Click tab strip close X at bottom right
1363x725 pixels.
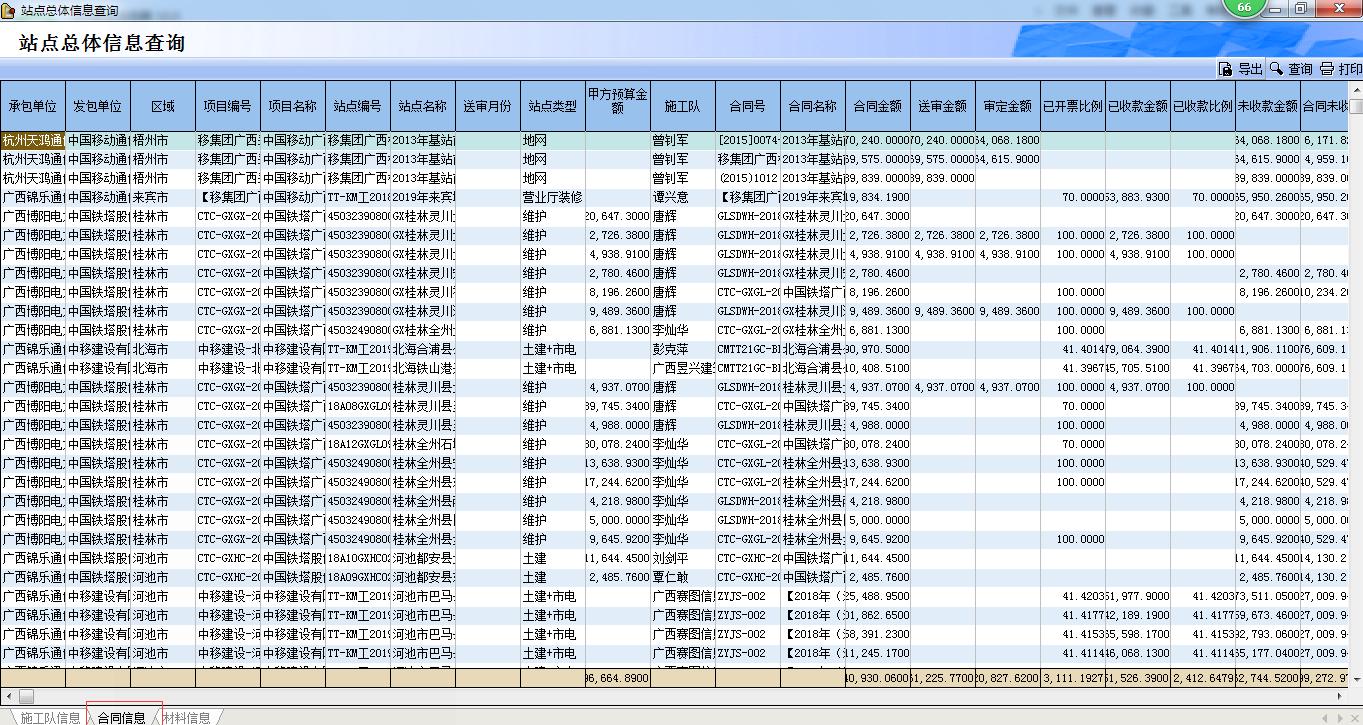pos(1353,718)
